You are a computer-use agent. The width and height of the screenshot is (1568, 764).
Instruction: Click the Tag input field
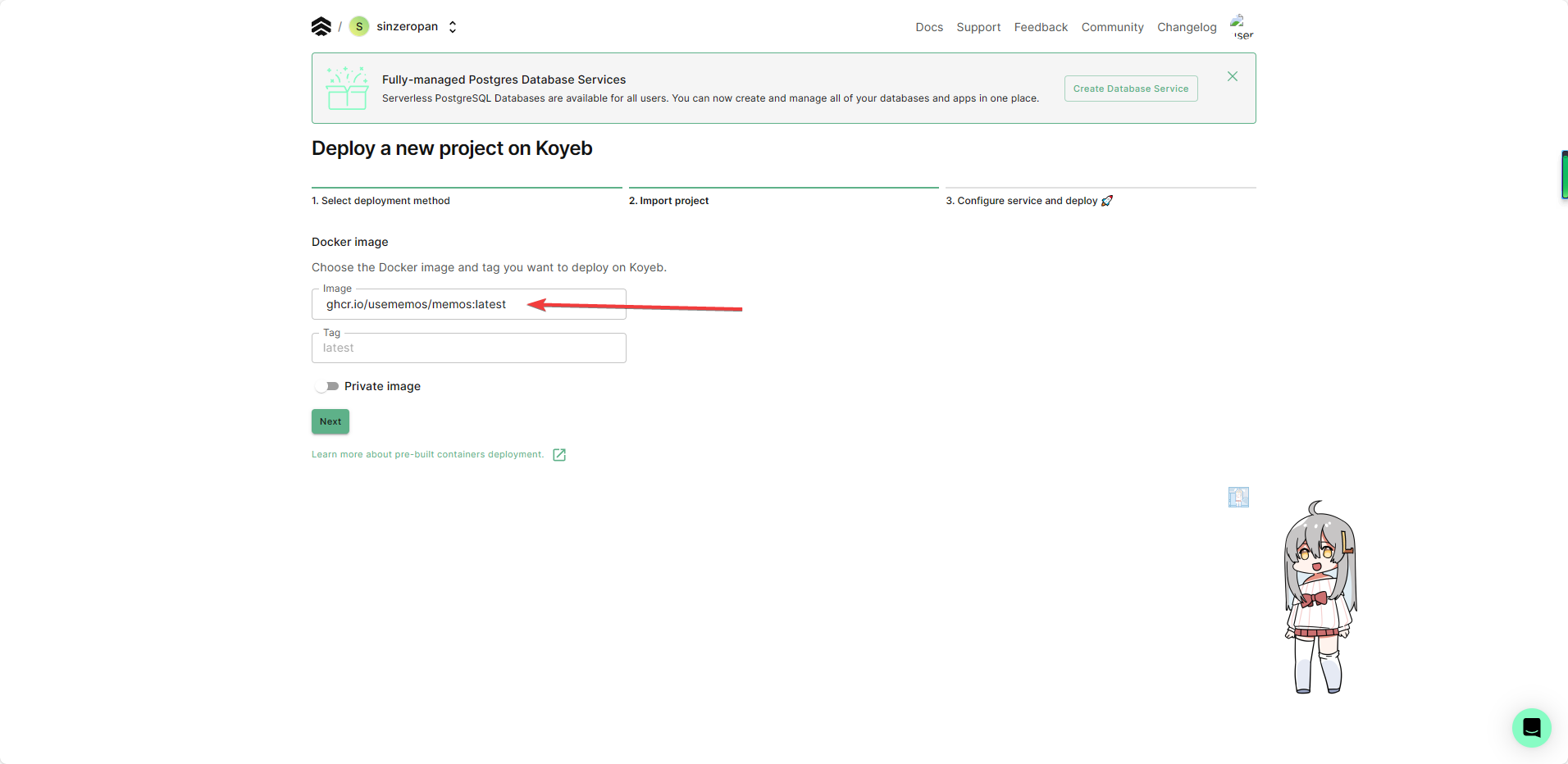(x=469, y=348)
